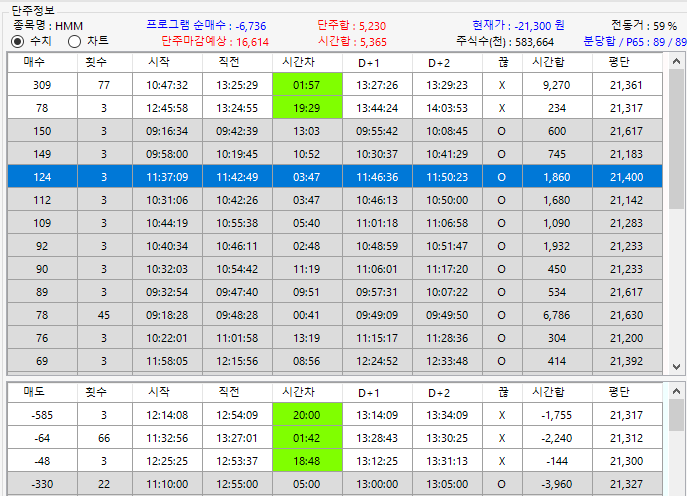This screenshot has height=496, width=687.
Task: Click the -3,960 시간합 cell
Action: click(557, 484)
